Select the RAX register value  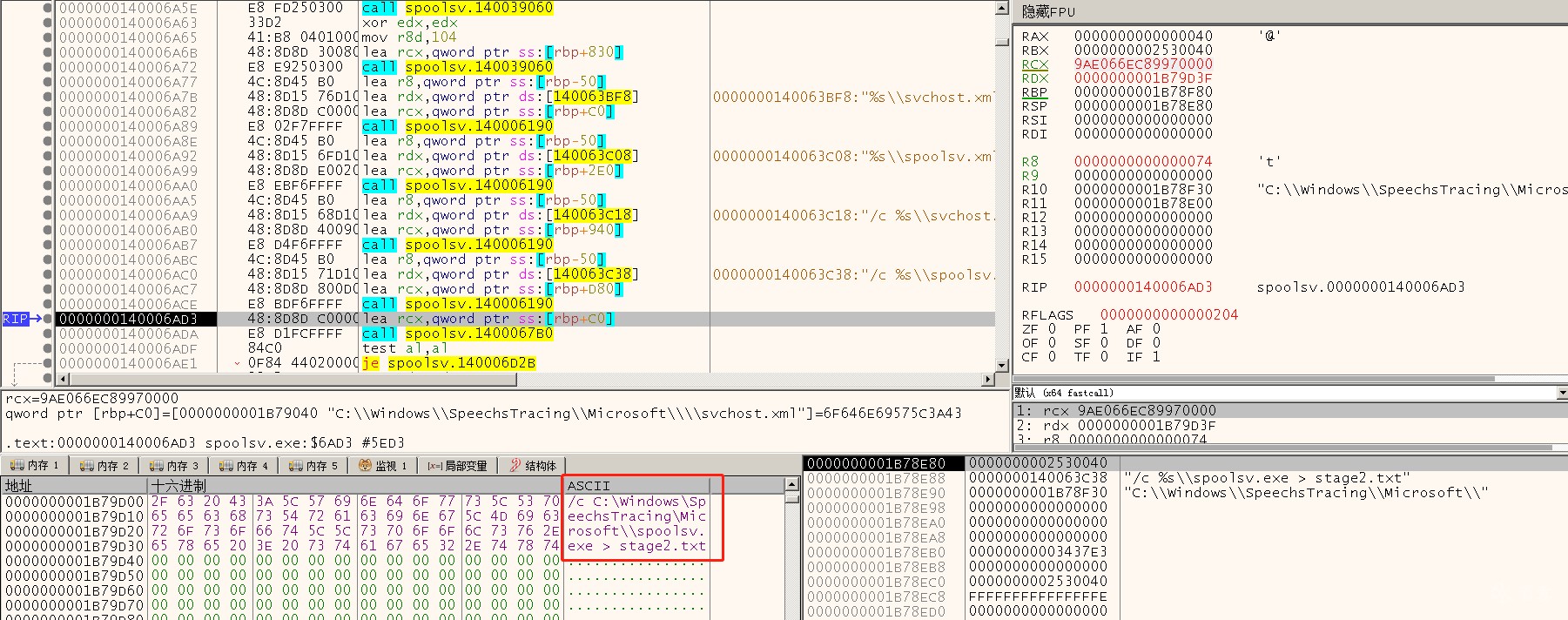click(1143, 37)
